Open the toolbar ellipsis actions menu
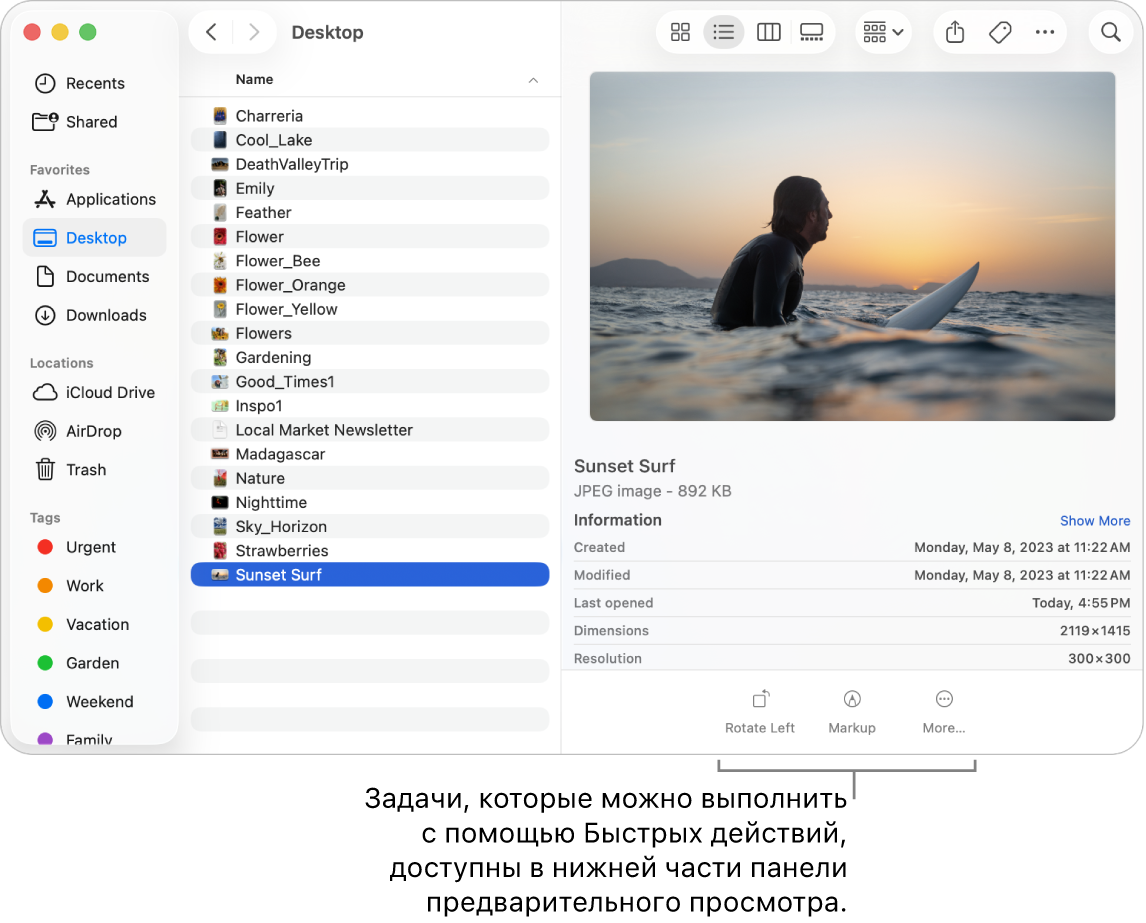Image resolution: width=1146 pixels, height=923 pixels. click(1044, 32)
